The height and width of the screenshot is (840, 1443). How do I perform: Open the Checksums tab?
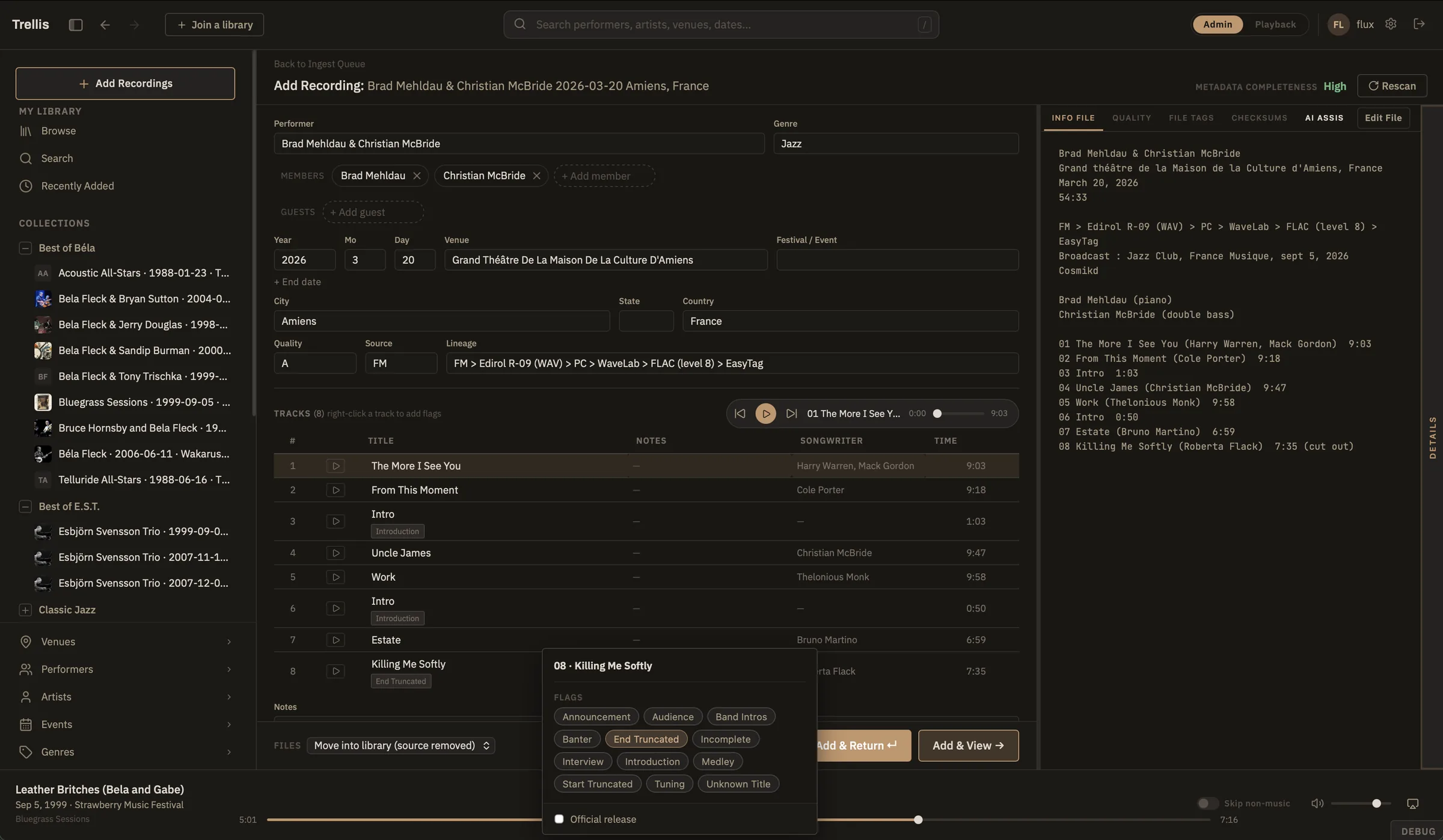1259,118
